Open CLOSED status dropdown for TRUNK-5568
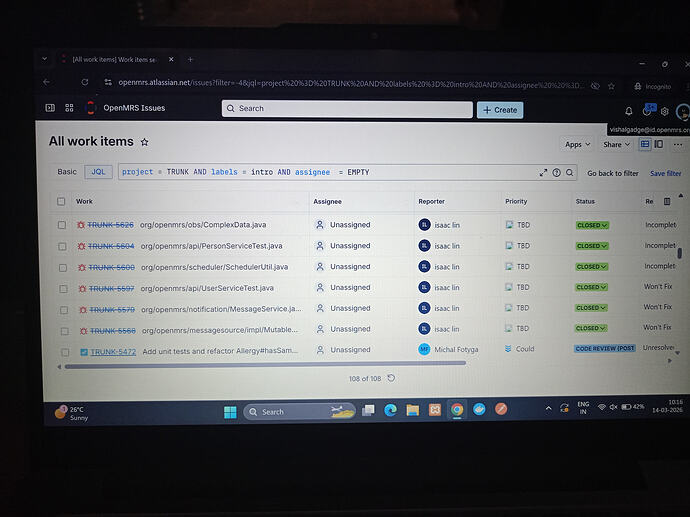Screen dimensions: 690x517 590,328
